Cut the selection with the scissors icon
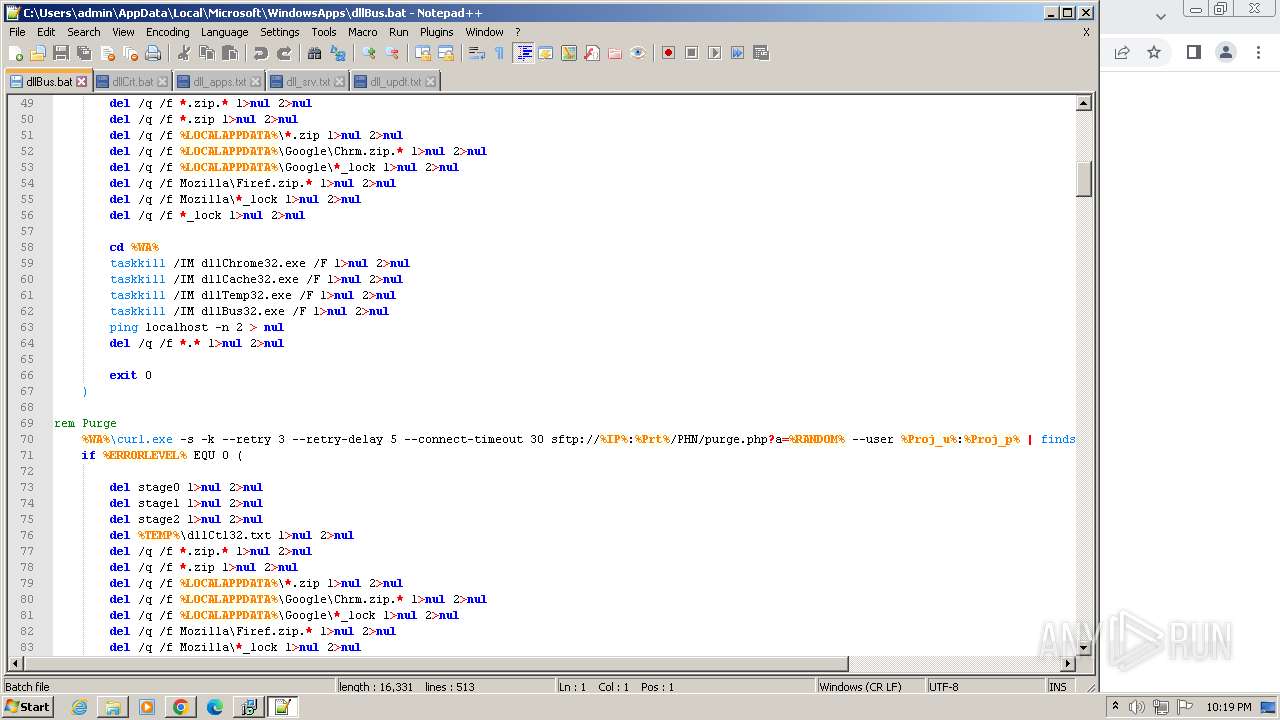 coord(183,53)
